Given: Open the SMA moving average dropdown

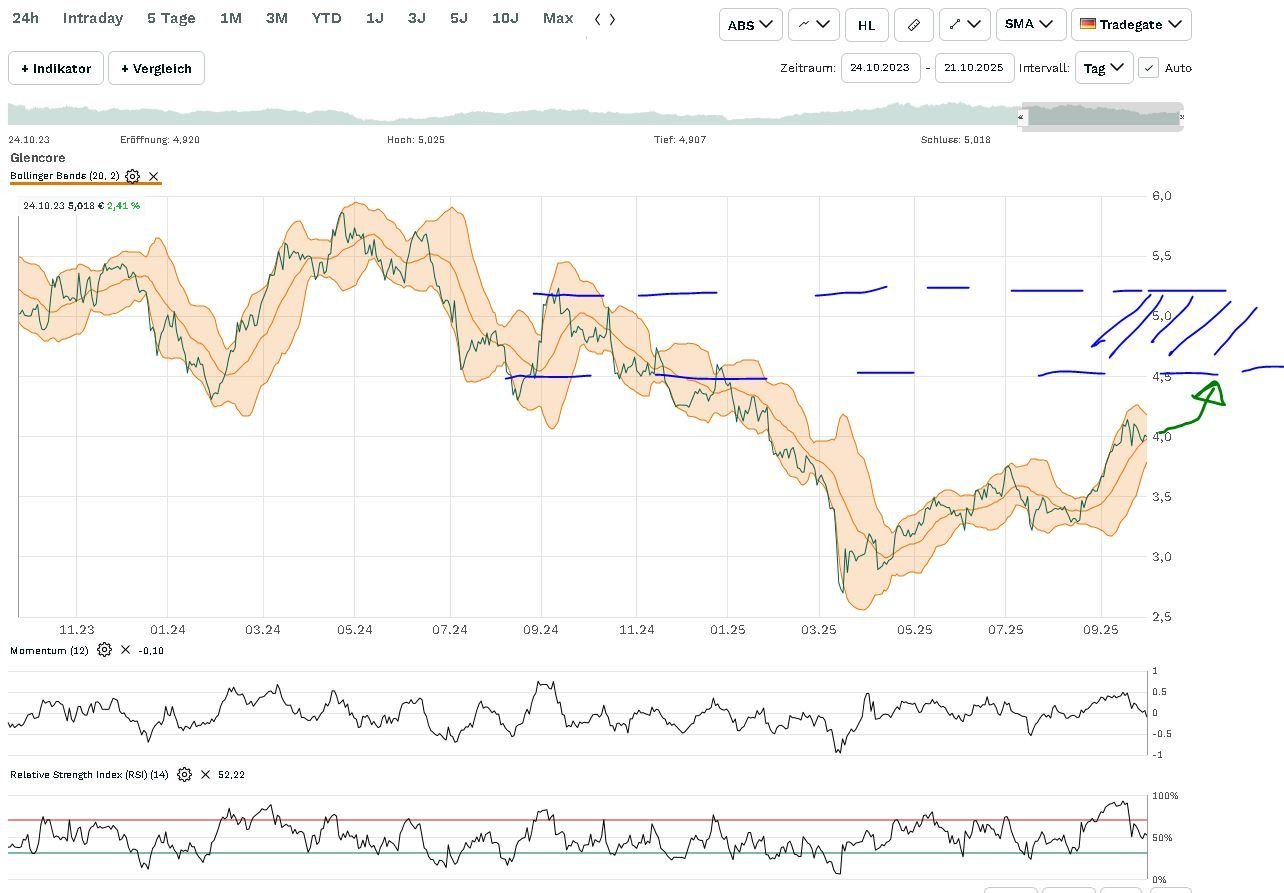Looking at the screenshot, I should tap(1030, 25).
